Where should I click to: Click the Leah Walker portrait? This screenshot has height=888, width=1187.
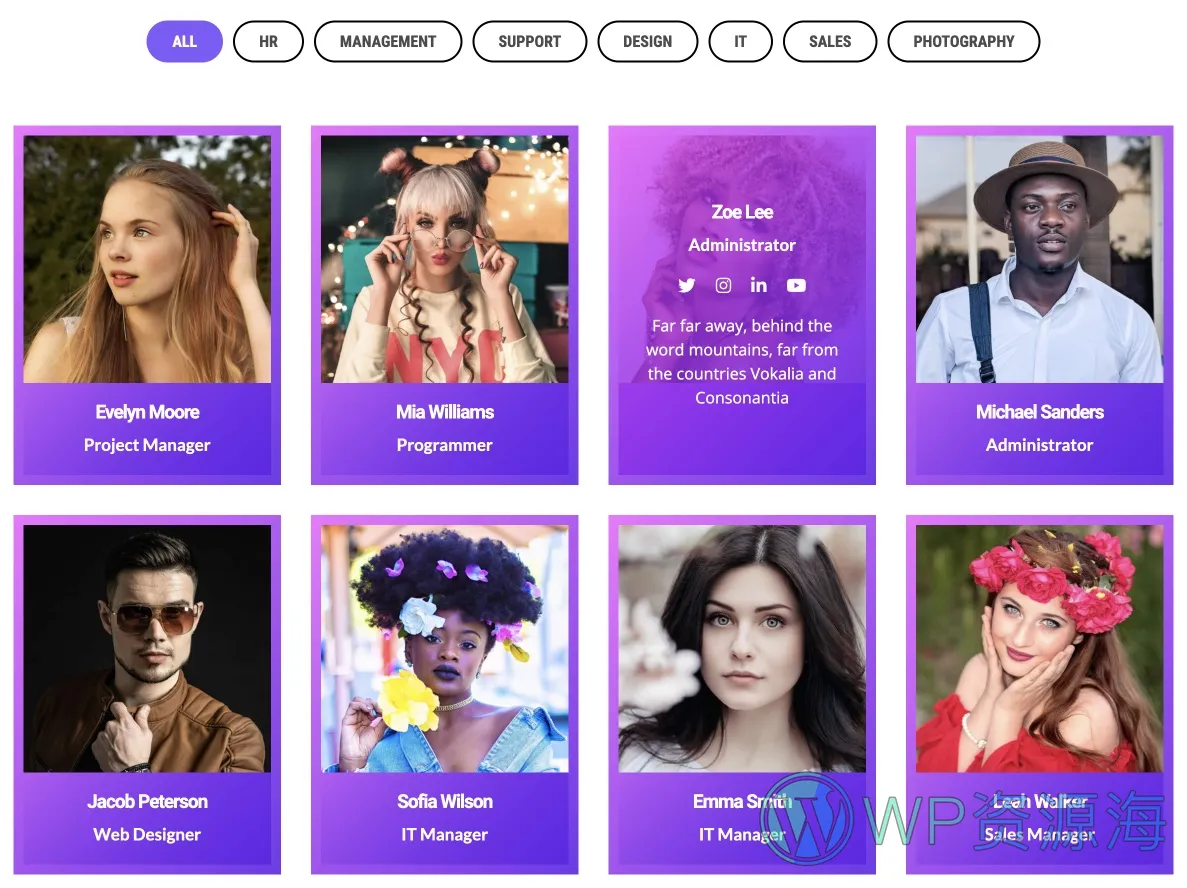[1039, 649]
